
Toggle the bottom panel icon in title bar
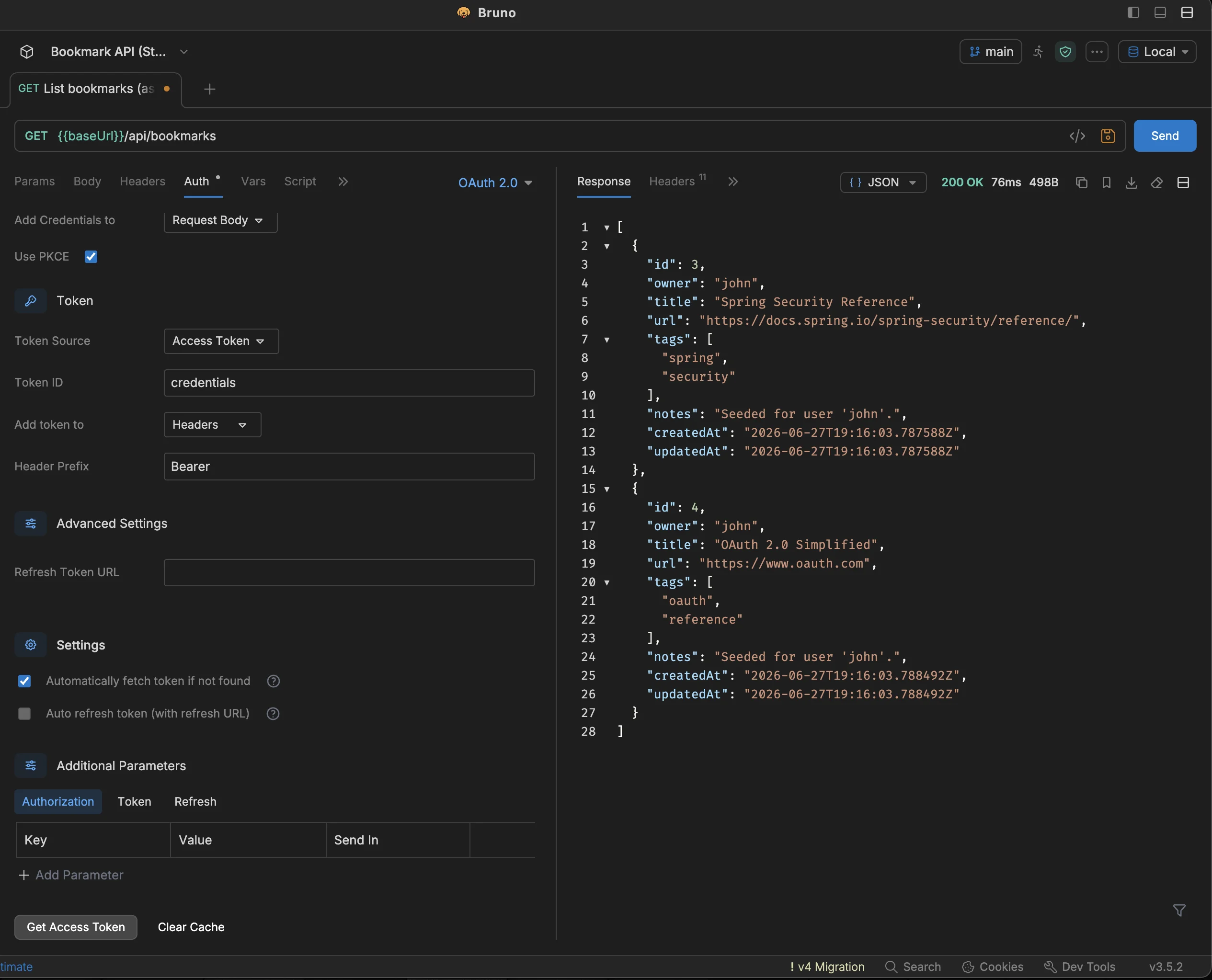point(1159,12)
